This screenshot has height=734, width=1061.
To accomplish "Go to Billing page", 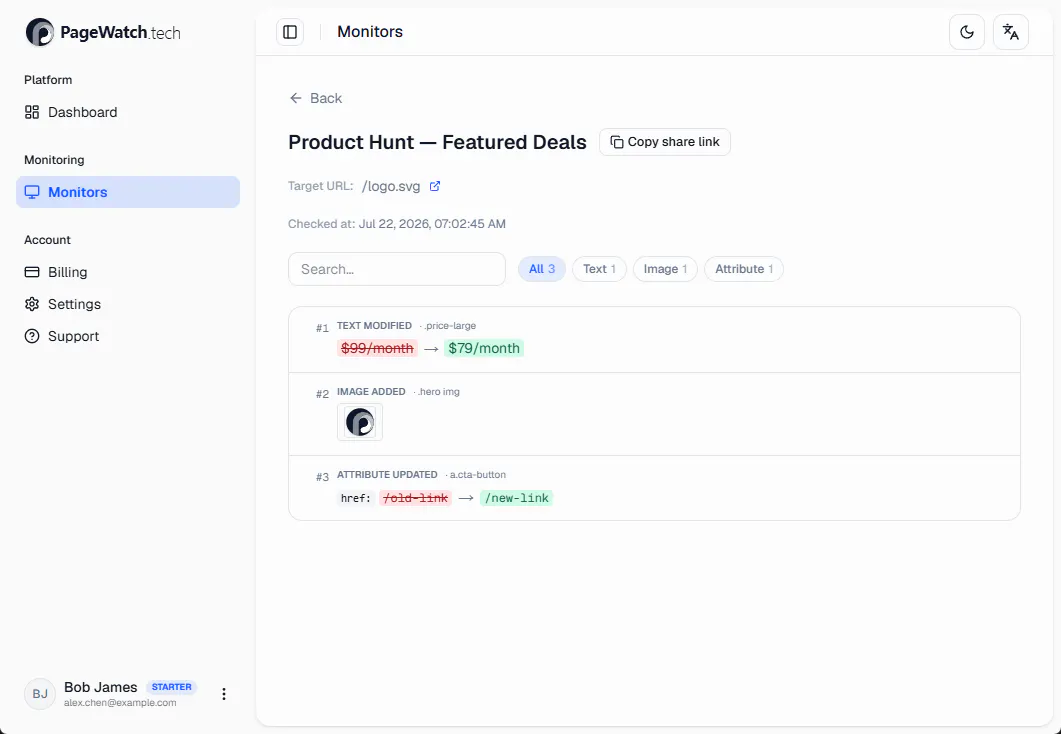I will [128, 272].
